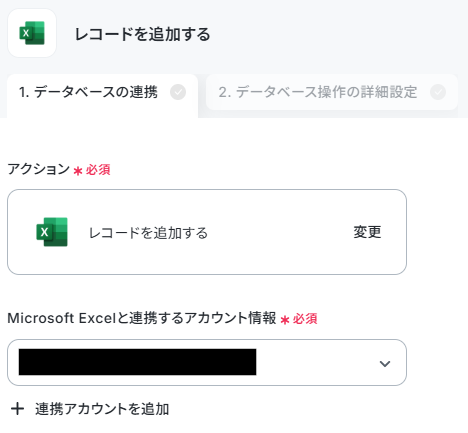Click the Excel icon in the page header

click(x=32, y=33)
